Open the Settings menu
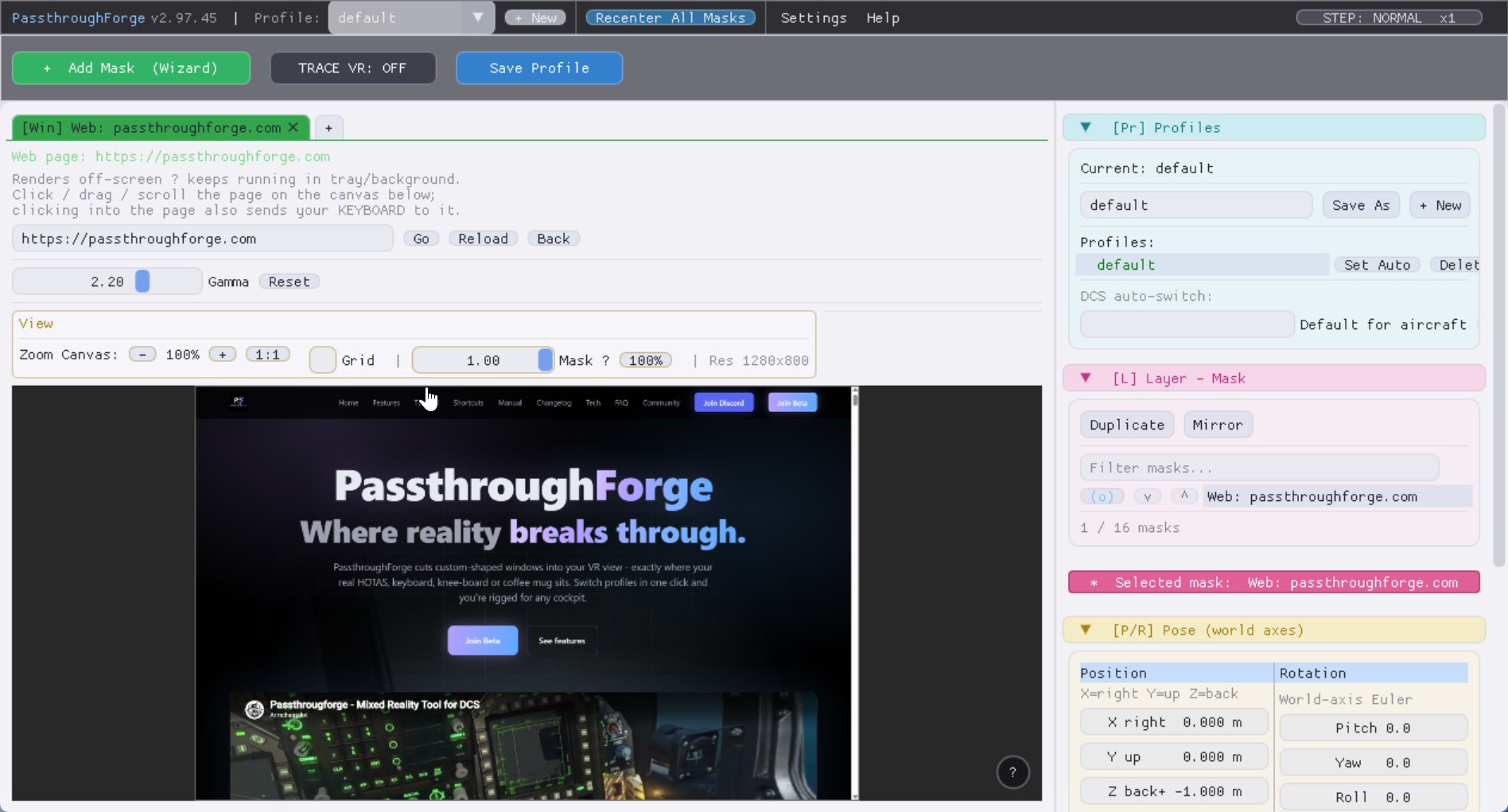 [x=814, y=17]
